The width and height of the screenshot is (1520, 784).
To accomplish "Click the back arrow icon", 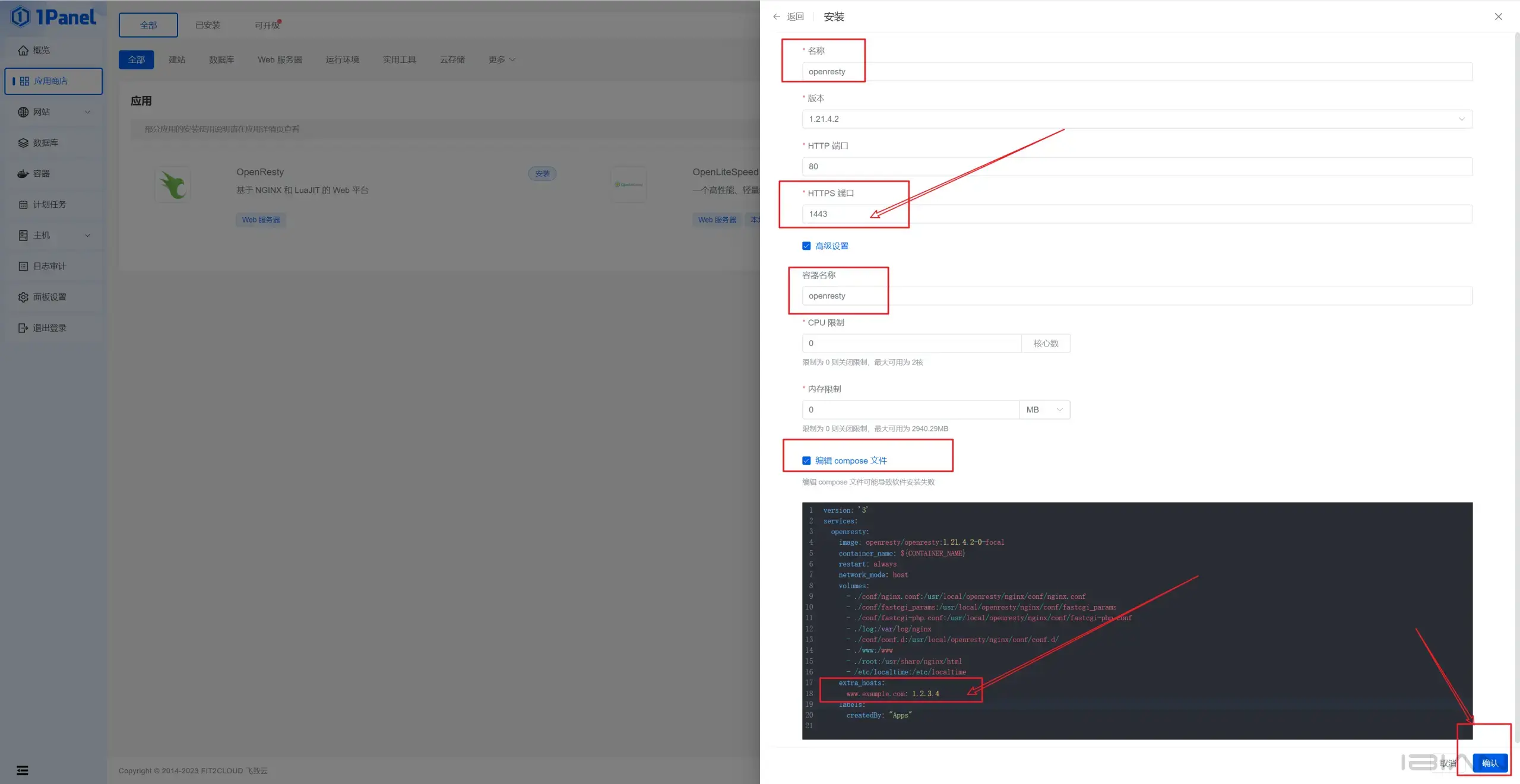I will point(777,17).
